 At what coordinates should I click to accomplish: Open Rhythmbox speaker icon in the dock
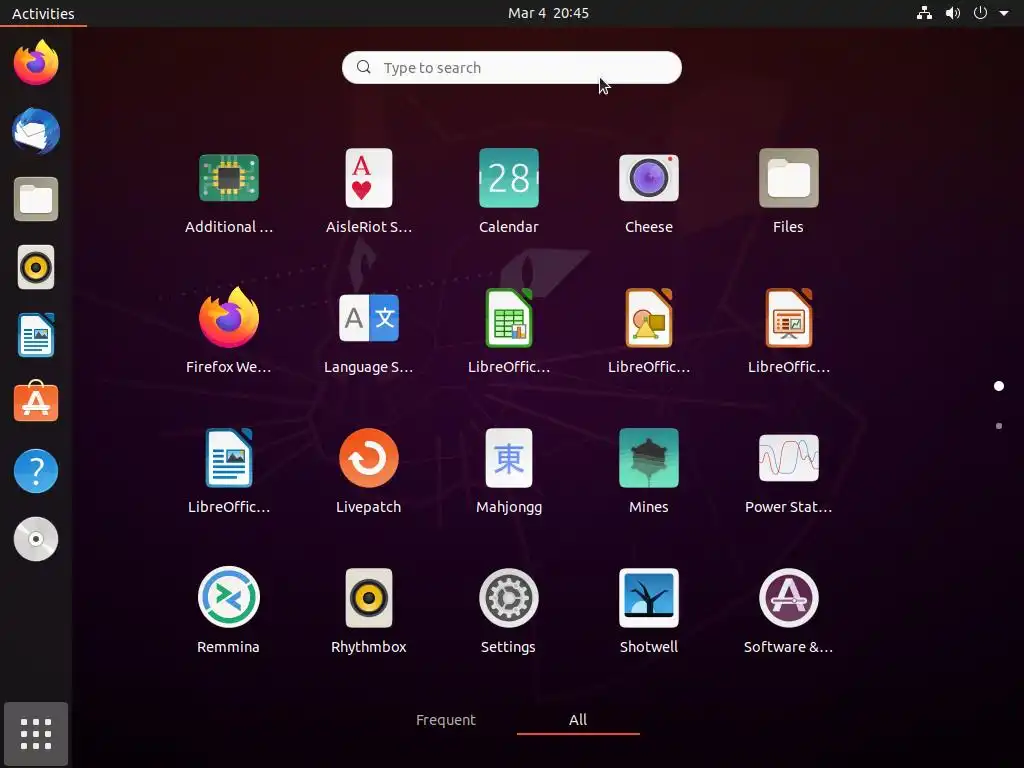tap(36, 267)
